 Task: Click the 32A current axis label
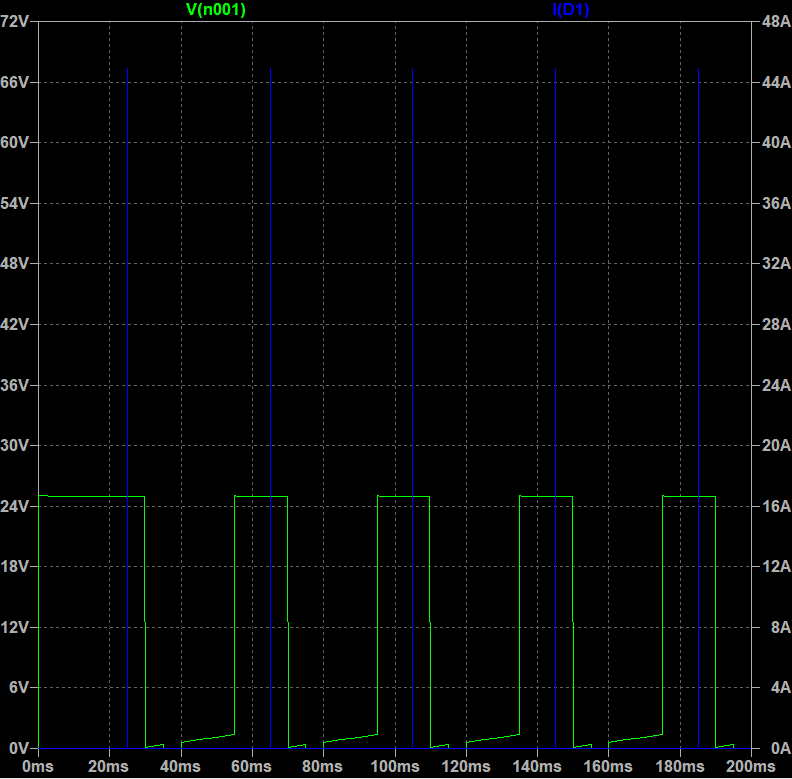pos(776,263)
